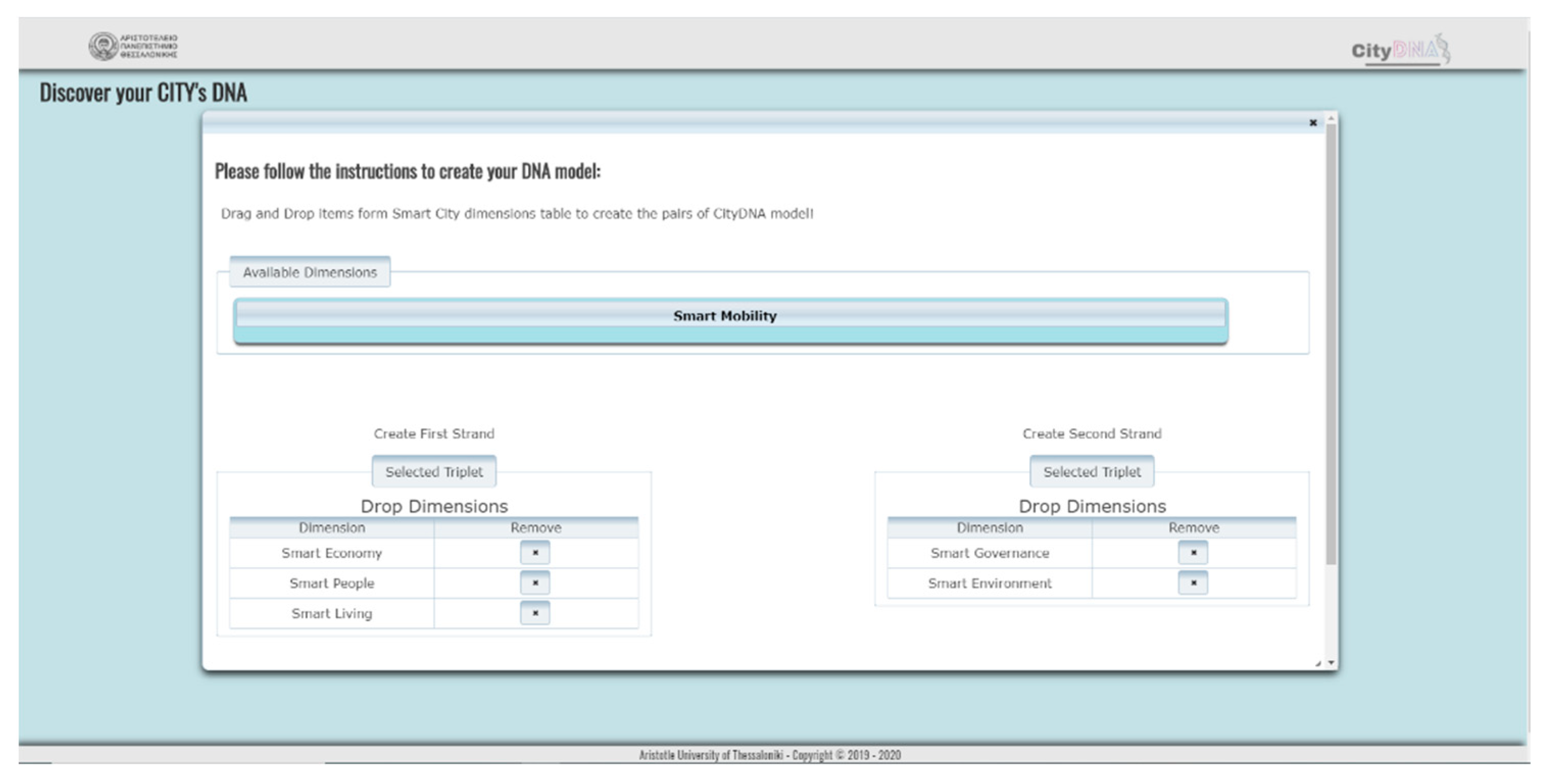Screen dimensions: 1546x784
Task: Close the DNA model dialog
Action: (x=1313, y=123)
